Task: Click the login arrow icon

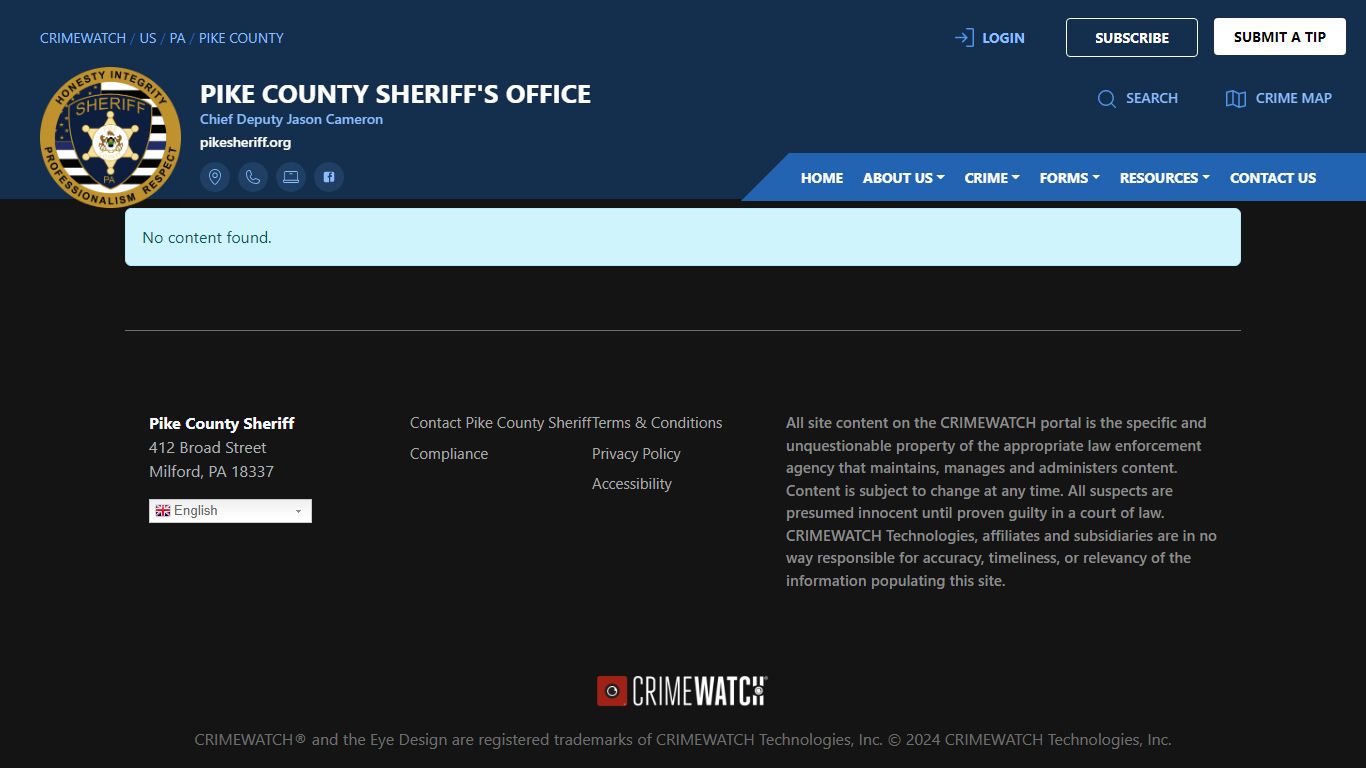Action: point(964,38)
